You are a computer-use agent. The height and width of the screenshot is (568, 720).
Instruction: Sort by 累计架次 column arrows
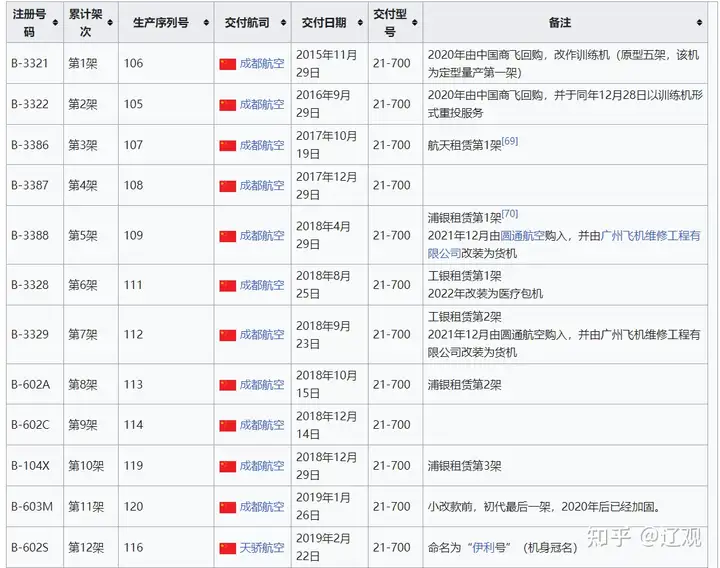pos(110,22)
